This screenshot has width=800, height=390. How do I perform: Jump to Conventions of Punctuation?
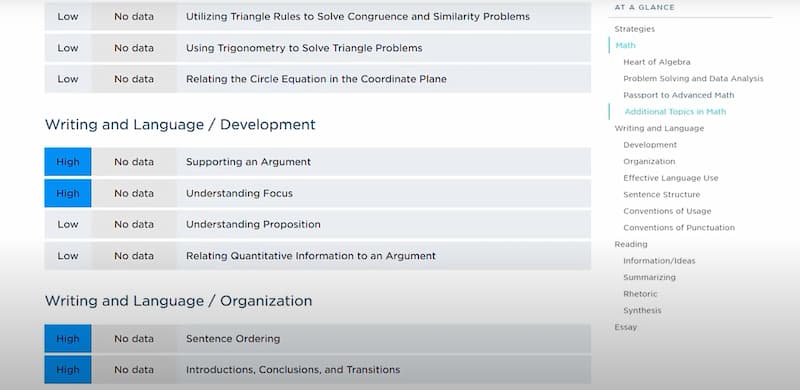679,228
